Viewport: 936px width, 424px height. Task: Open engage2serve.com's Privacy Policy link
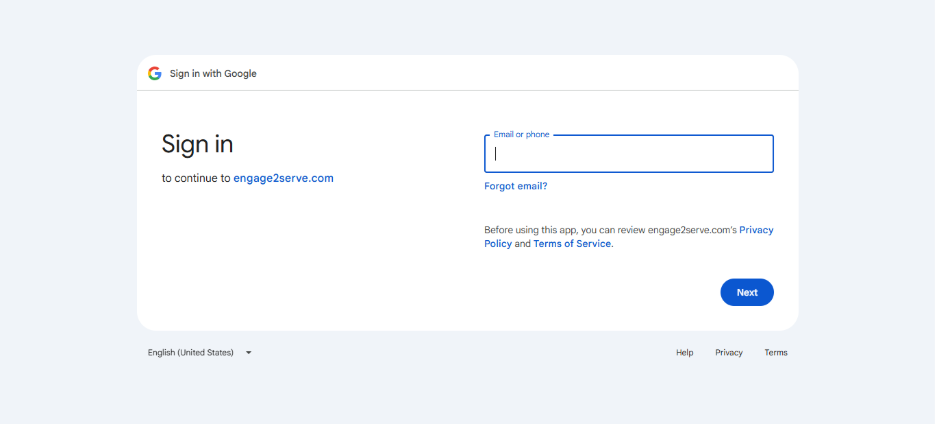629,236
